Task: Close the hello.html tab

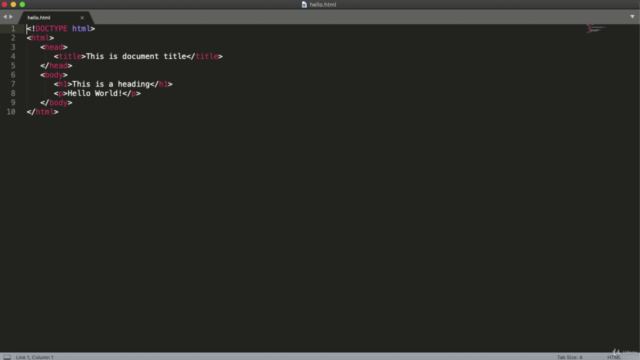Action: [82, 18]
